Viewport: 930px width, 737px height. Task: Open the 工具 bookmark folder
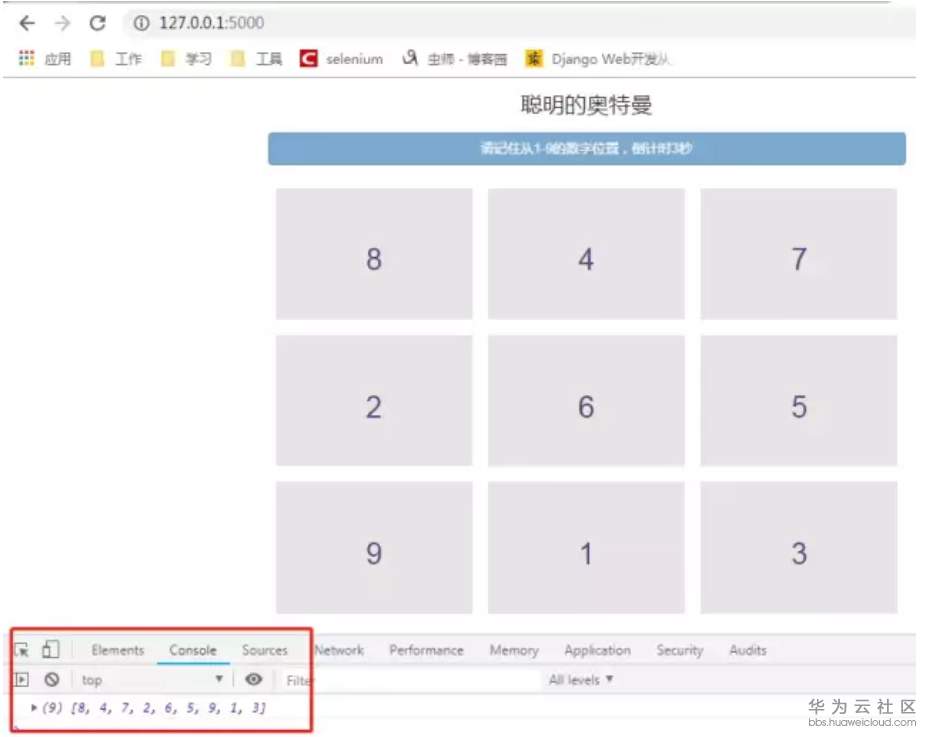coord(257,58)
